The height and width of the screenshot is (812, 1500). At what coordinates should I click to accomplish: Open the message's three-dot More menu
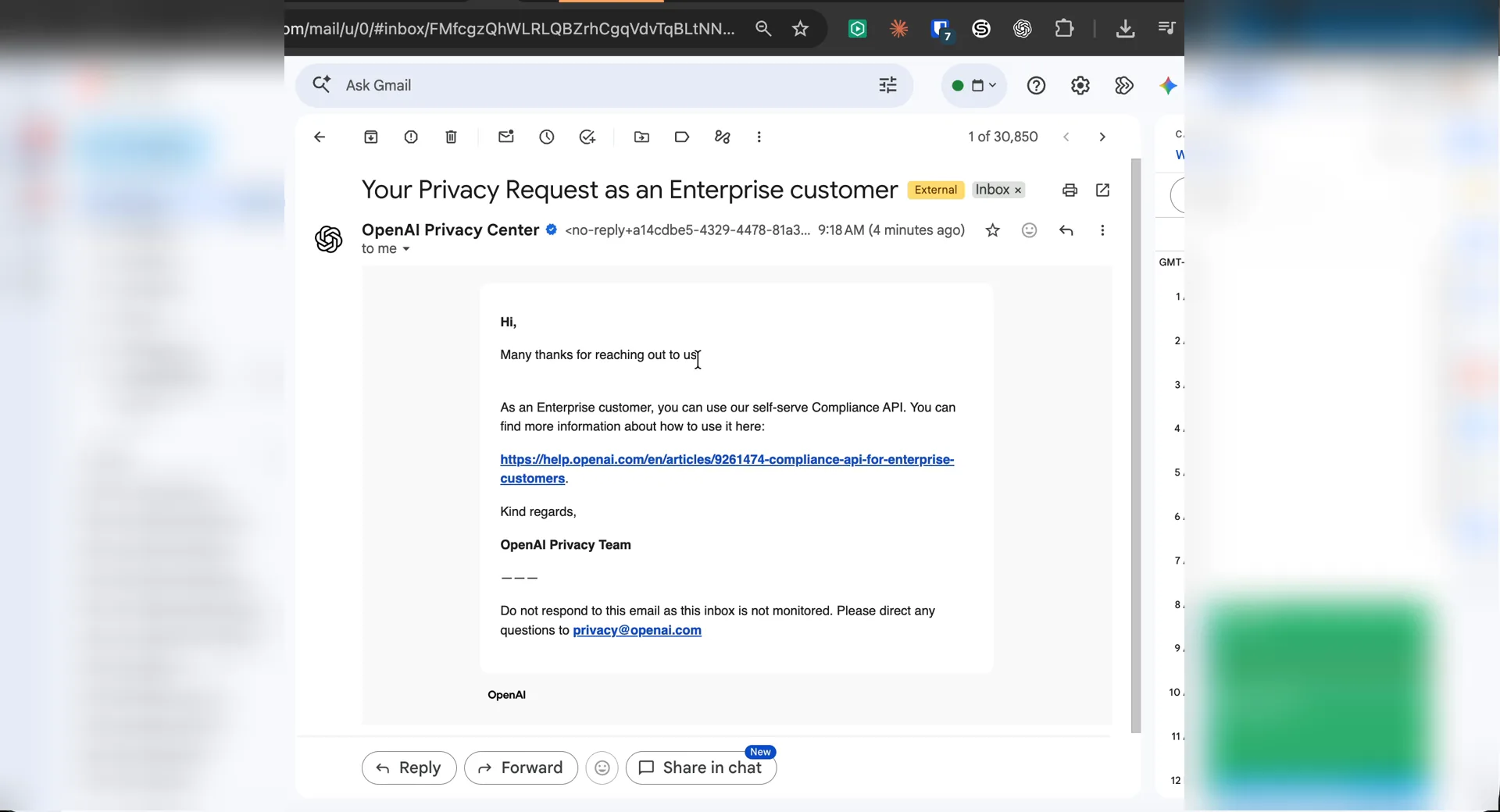tap(1102, 230)
